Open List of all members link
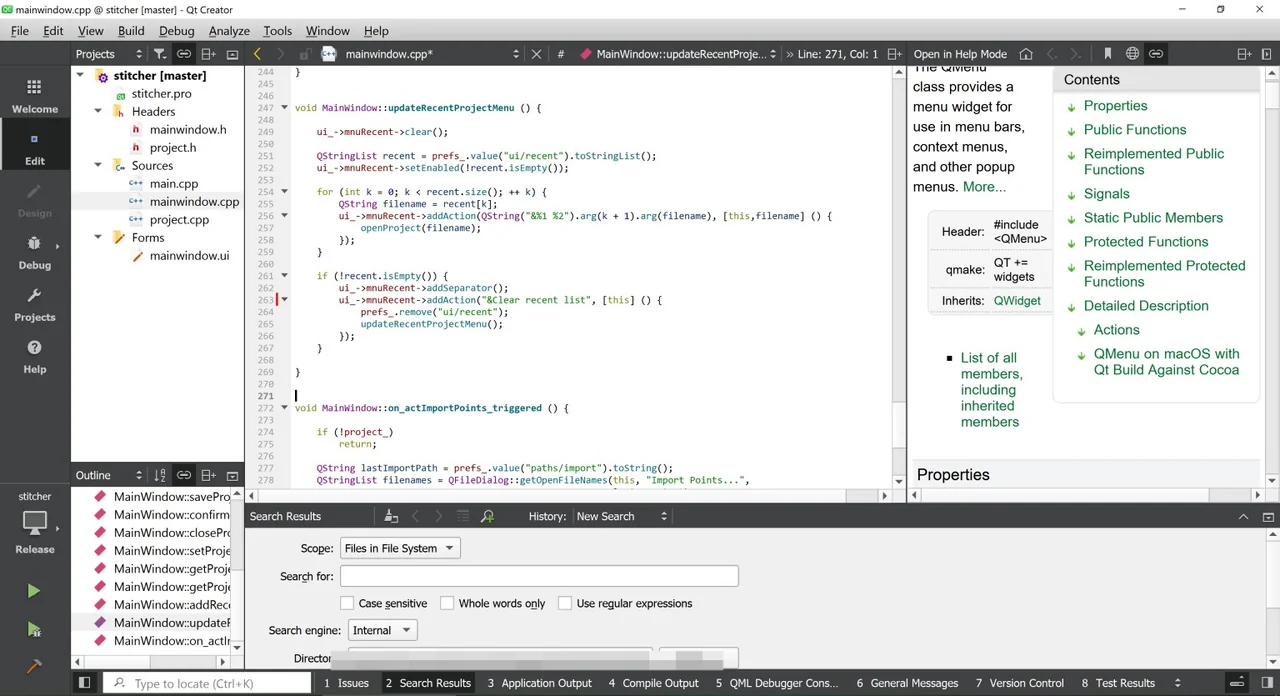This screenshot has height=696, width=1280. coord(990,390)
